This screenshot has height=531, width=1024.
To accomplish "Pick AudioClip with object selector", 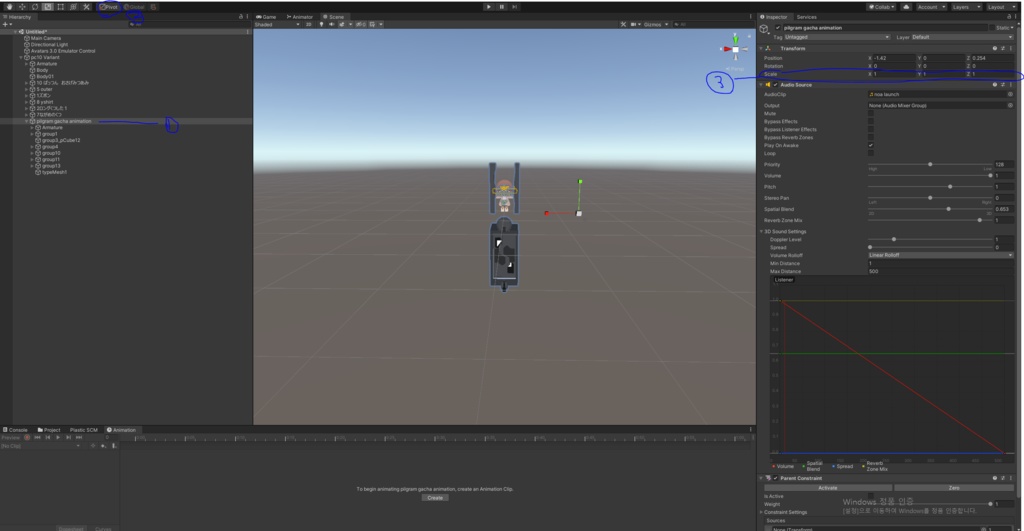I will tap(1010, 95).
